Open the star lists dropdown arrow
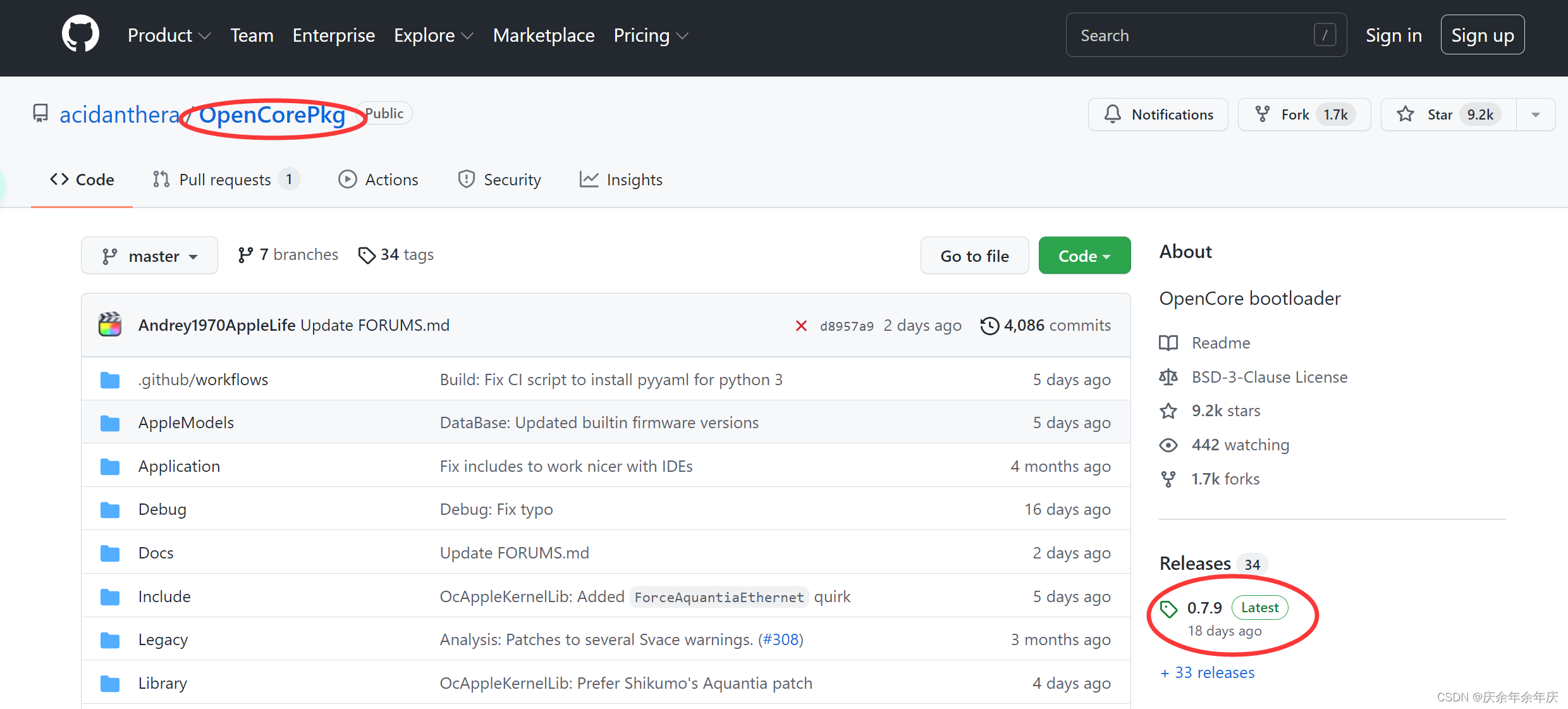Image resolution: width=1568 pixels, height=709 pixels. pos(1536,114)
